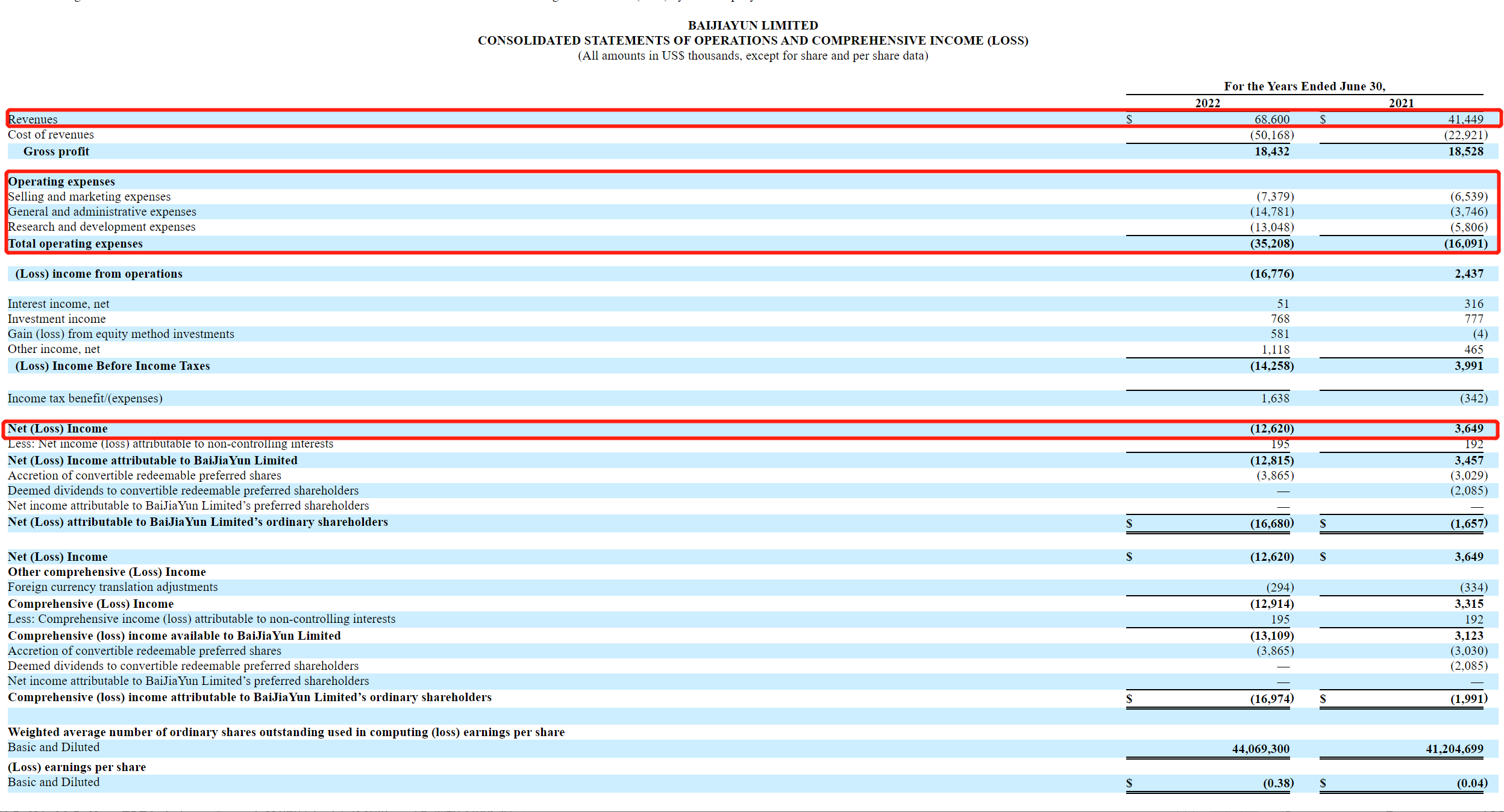The image size is (1504, 812).
Task: Select the Cost of revenues row label
Action: [51, 135]
